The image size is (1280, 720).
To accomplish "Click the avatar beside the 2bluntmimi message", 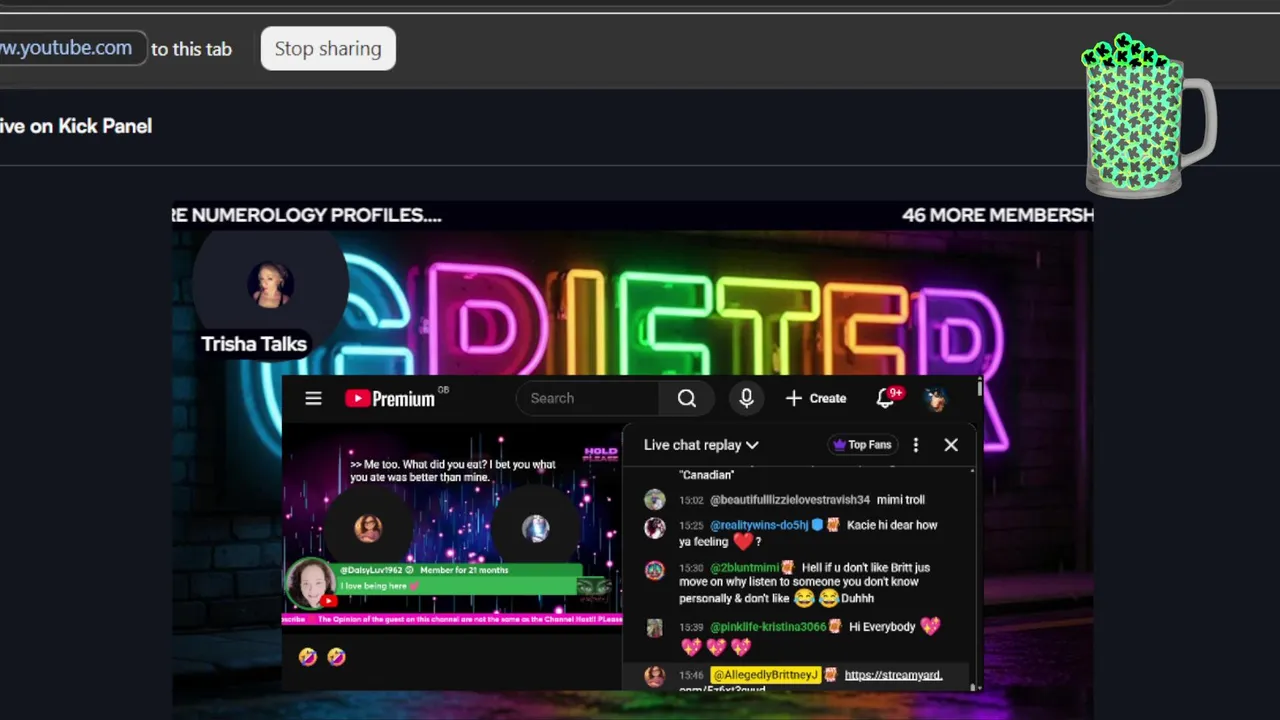I will tap(655, 570).
